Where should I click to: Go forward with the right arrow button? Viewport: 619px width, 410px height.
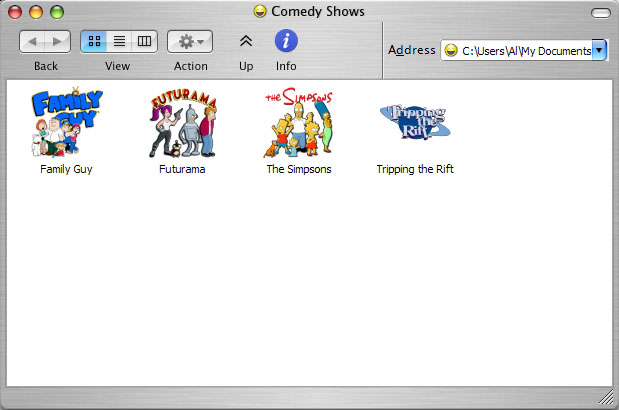tap(58, 41)
